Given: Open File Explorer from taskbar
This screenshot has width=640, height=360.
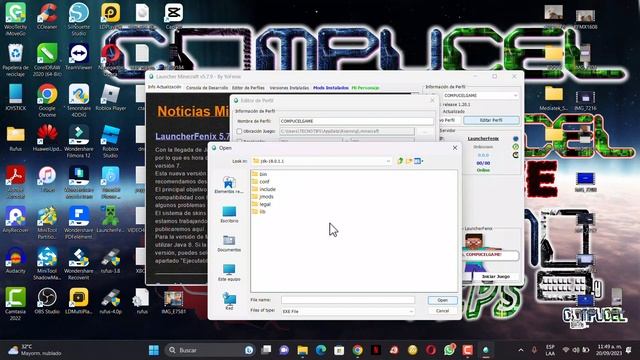Looking at the screenshot, I should tap(302, 350).
